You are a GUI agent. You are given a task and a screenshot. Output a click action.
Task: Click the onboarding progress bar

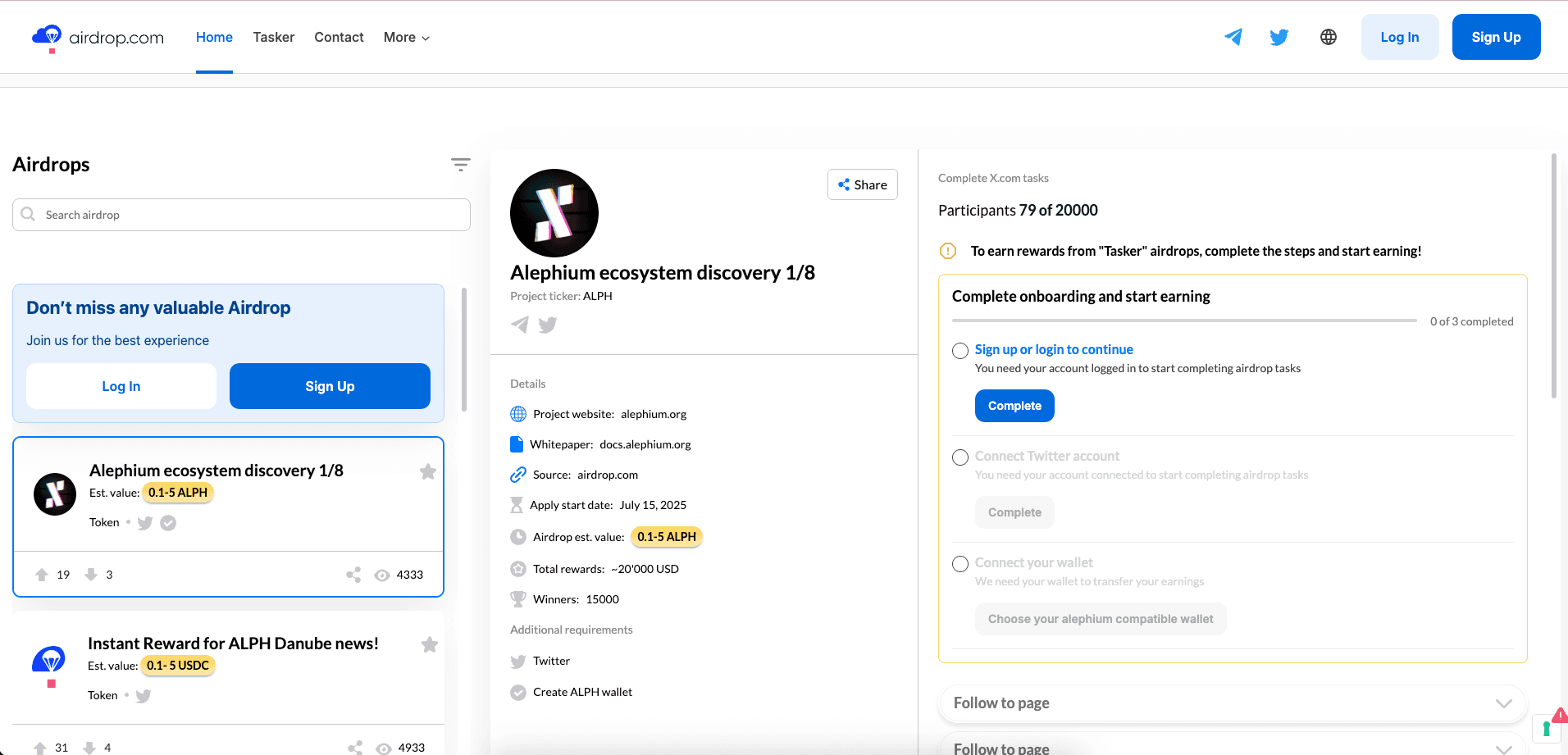click(1183, 321)
